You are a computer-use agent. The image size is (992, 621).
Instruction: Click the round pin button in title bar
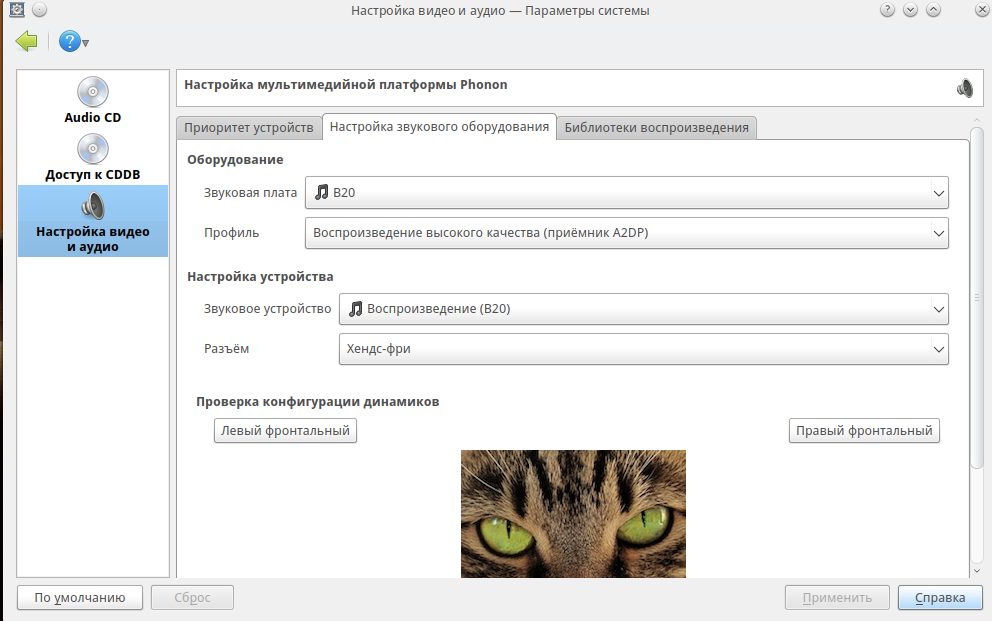point(39,9)
